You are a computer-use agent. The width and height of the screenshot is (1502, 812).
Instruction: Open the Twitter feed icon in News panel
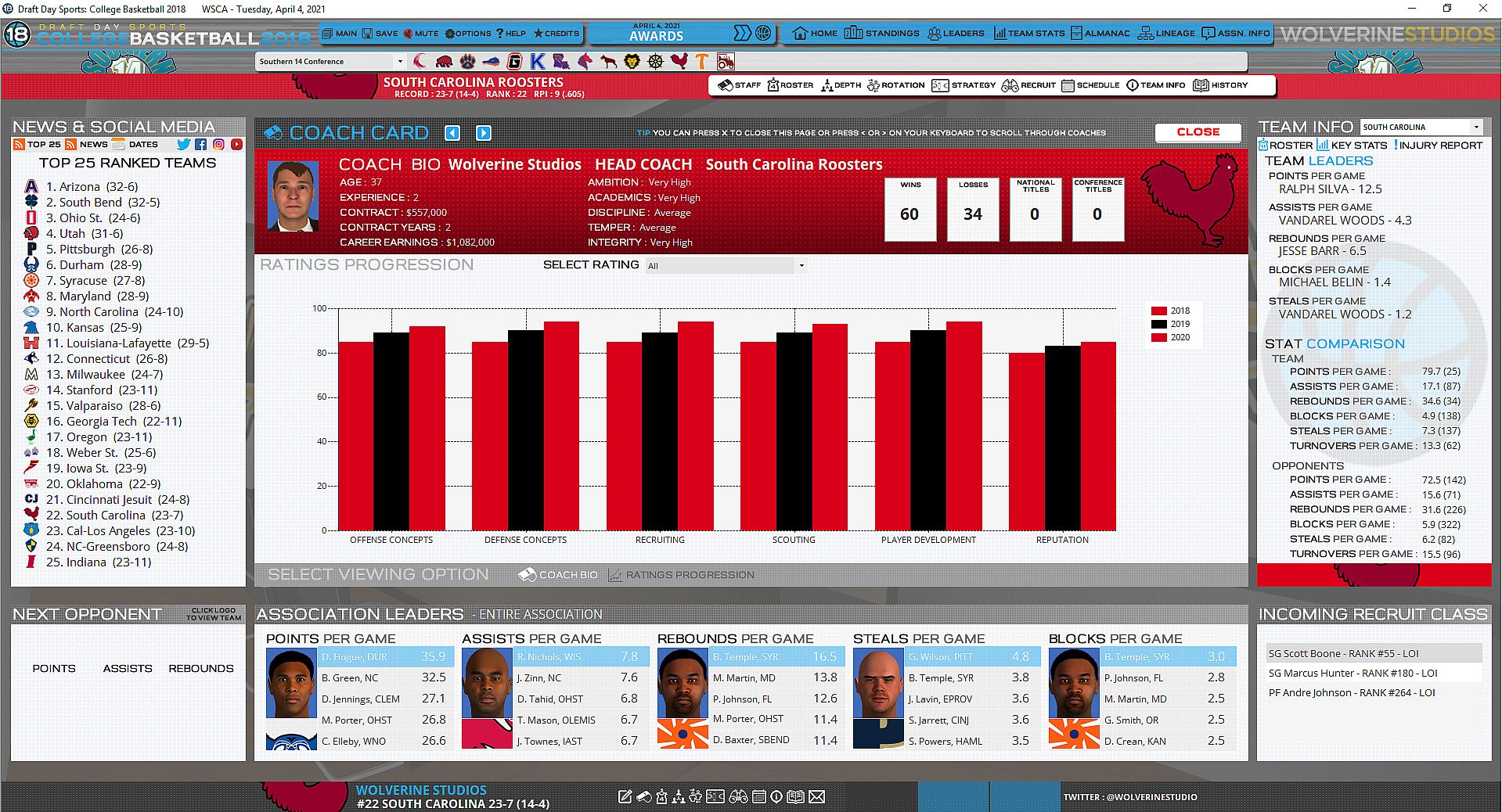point(183,144)
